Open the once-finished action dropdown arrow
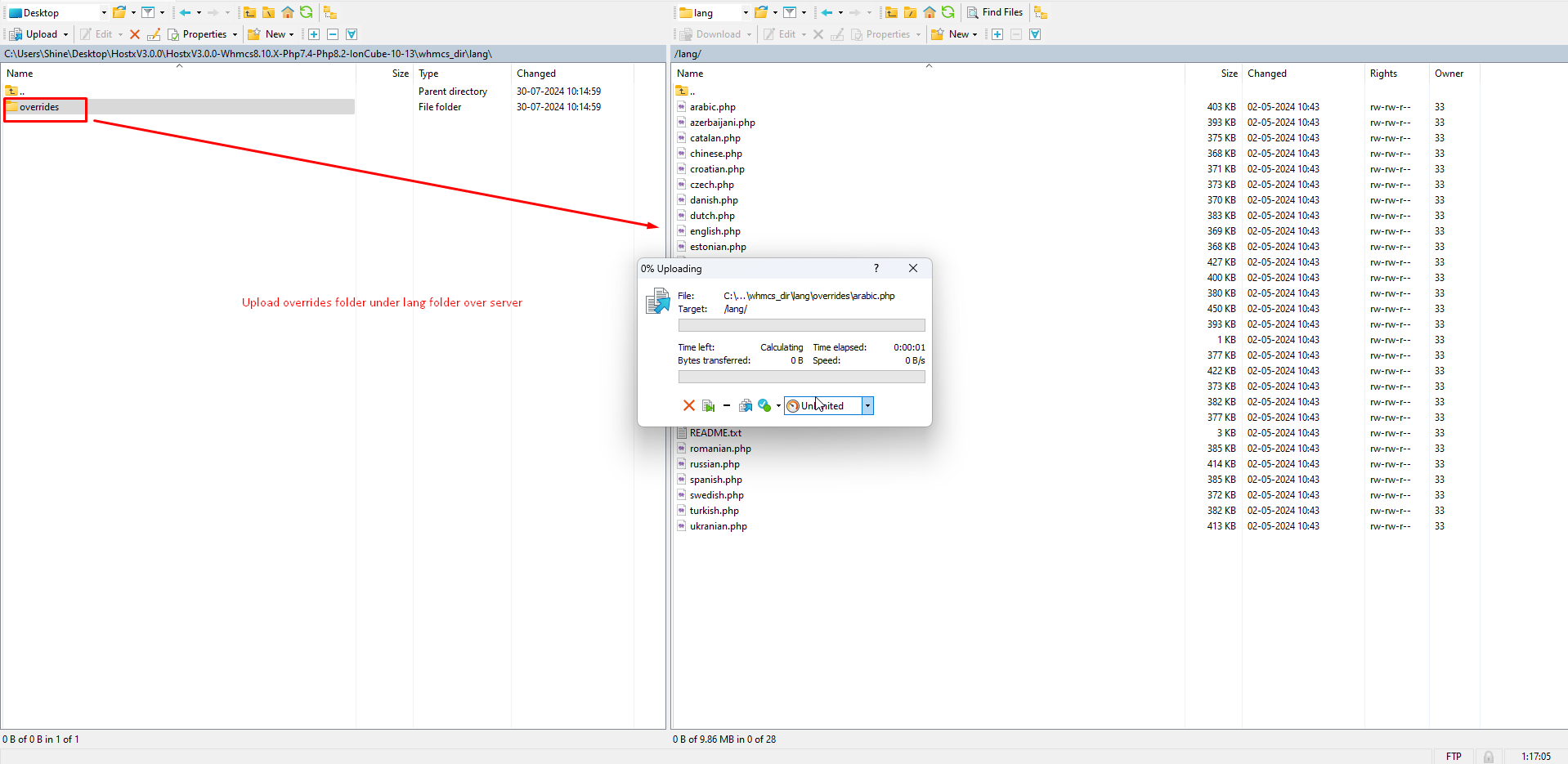This screenshot has height=764, width=1568. (778, 406)
